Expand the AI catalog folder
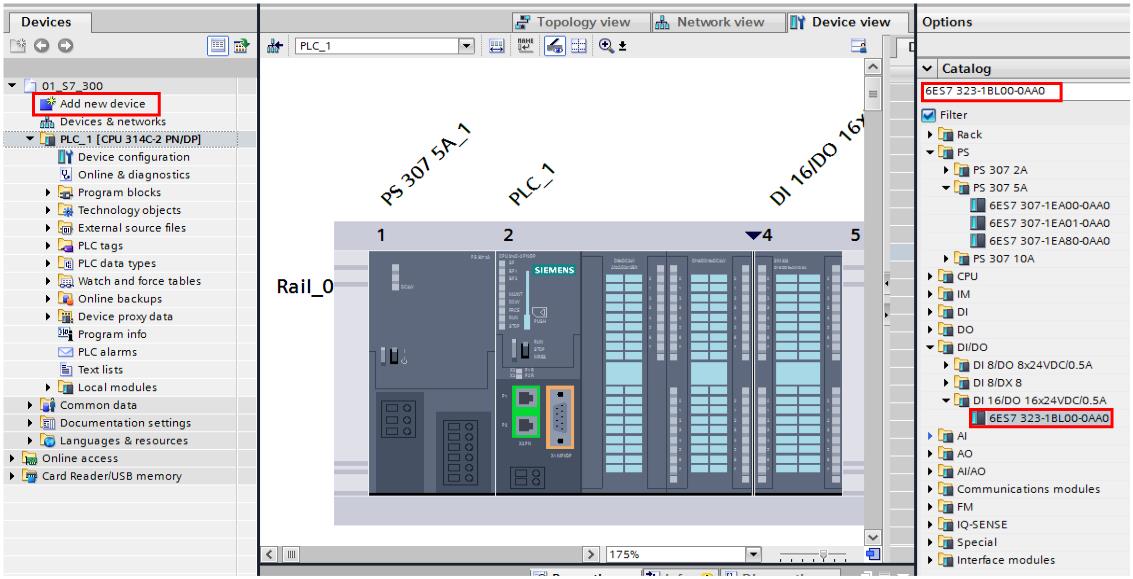This screenshot has height=579, width=1133. 931,436
